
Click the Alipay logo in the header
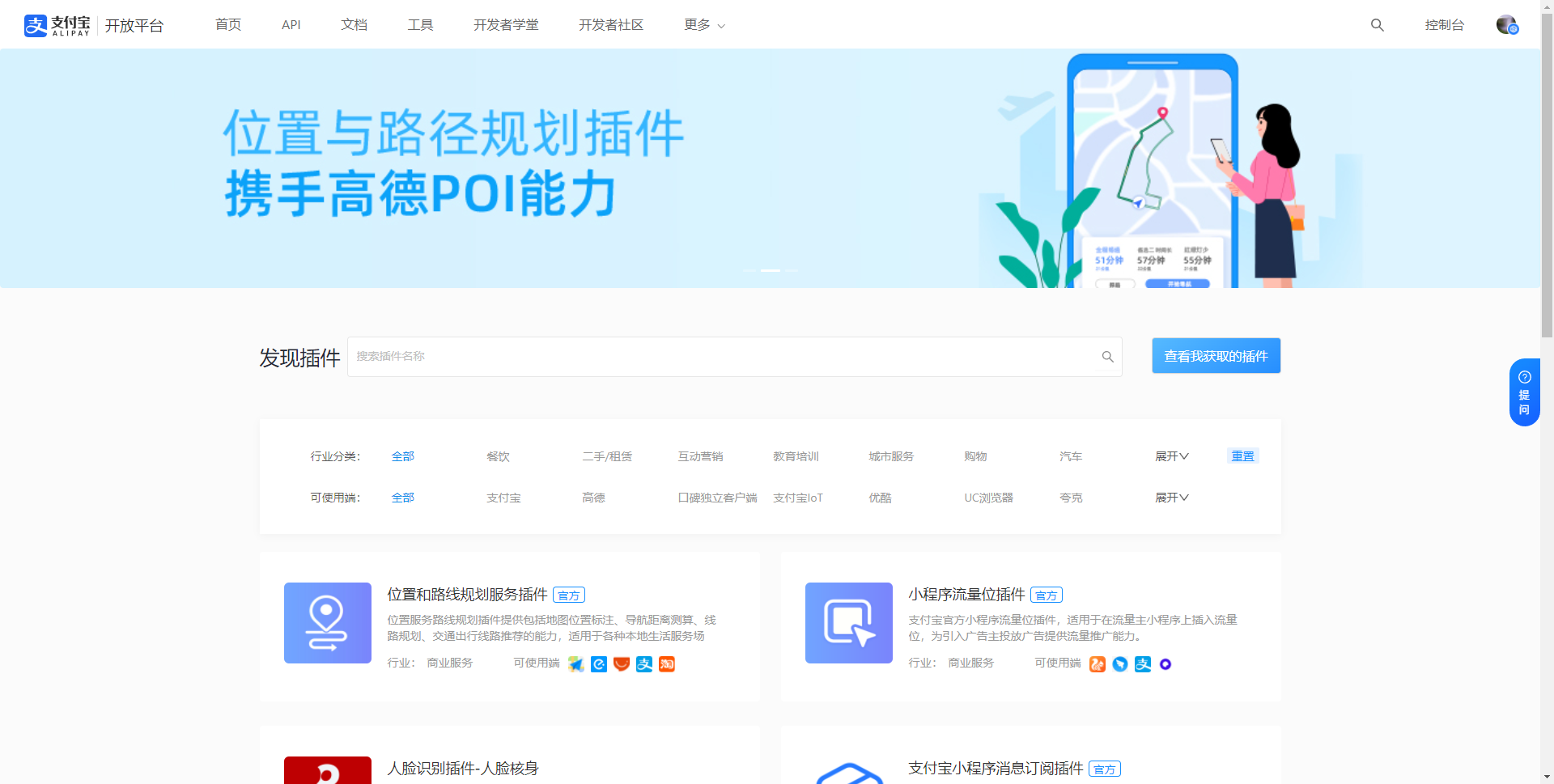point(57,25)
